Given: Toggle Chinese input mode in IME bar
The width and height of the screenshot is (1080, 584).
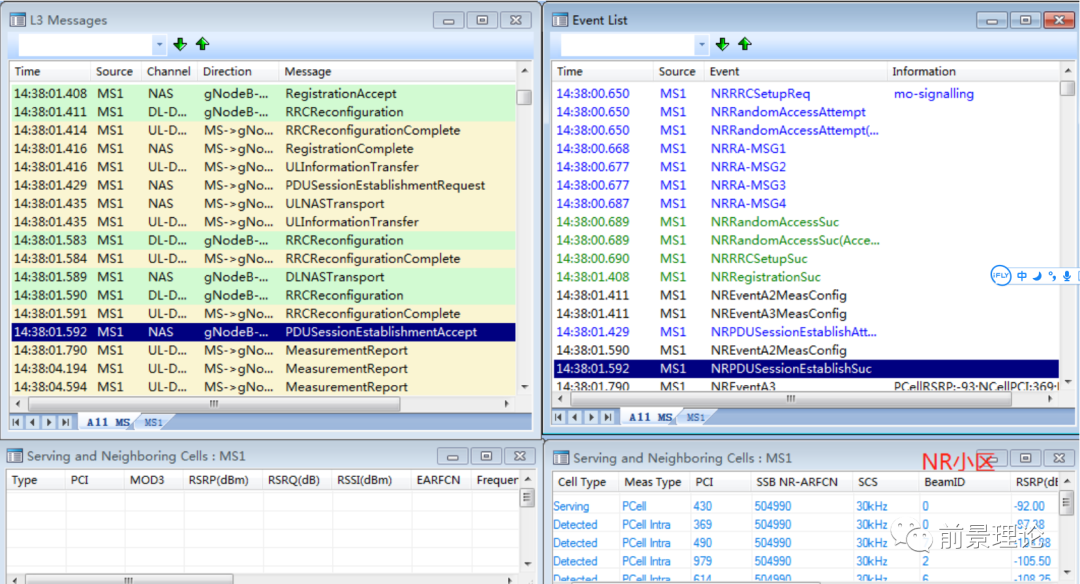Looking at the screenshot, I should (1022, 275).
